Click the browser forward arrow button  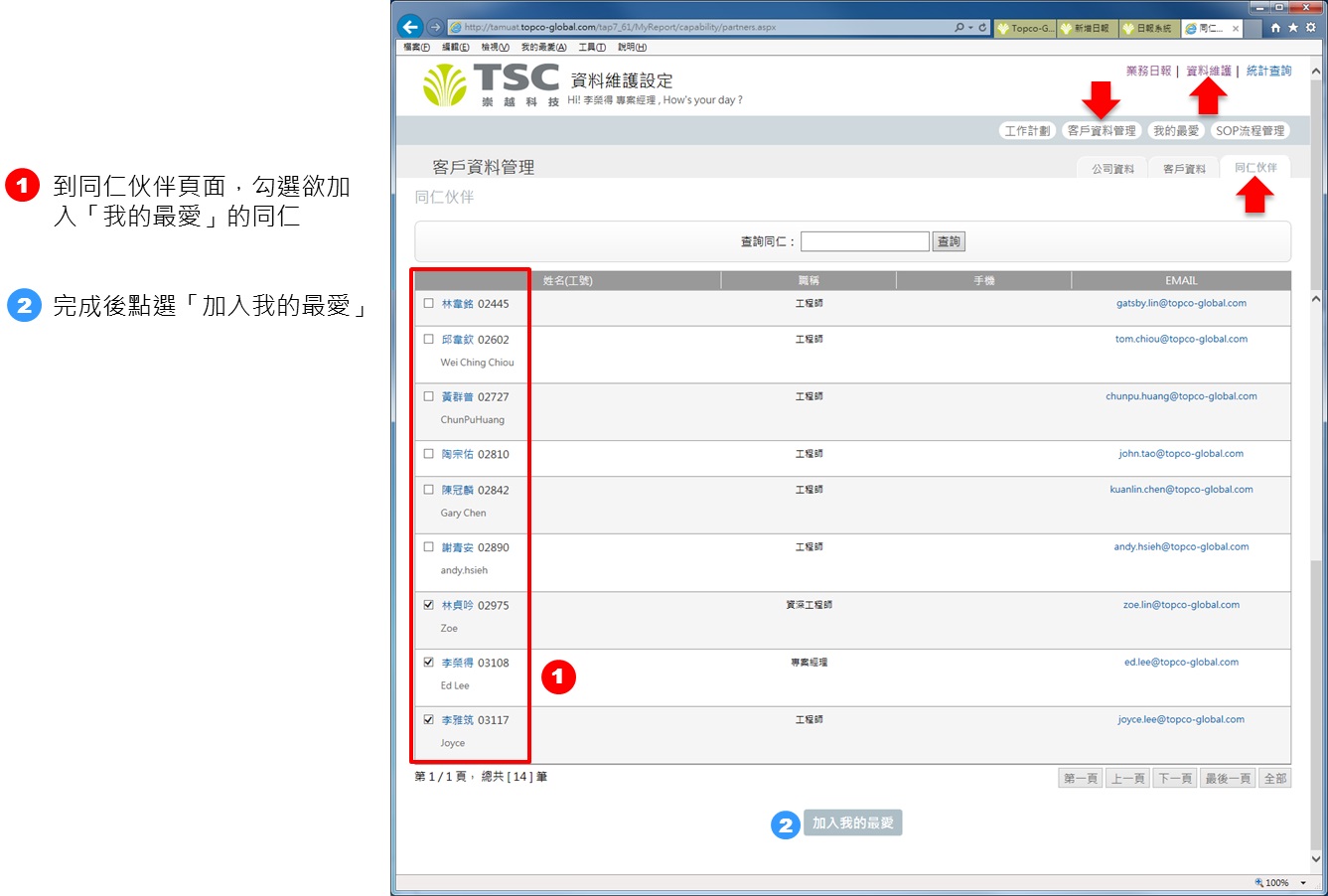coord(435,27)
